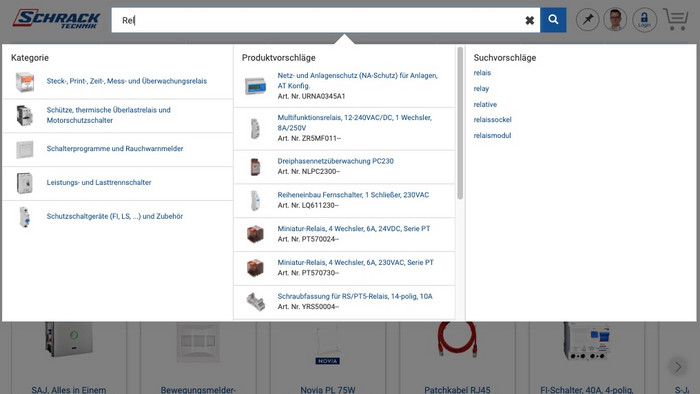700x394 pixels.
Task: Click the FI-Schalter product image
Action: click(587, 341)
